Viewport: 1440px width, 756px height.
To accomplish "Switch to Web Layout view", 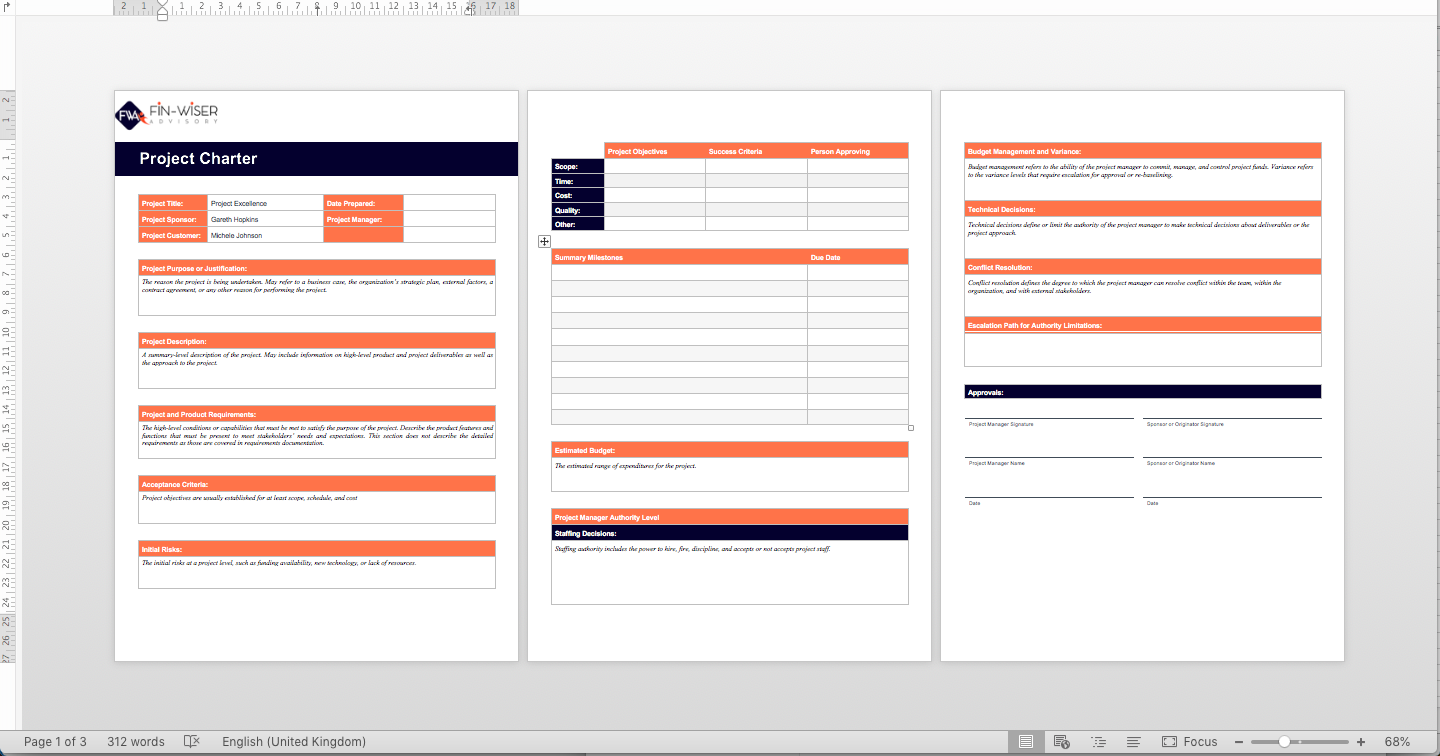I will [1061, 741].
